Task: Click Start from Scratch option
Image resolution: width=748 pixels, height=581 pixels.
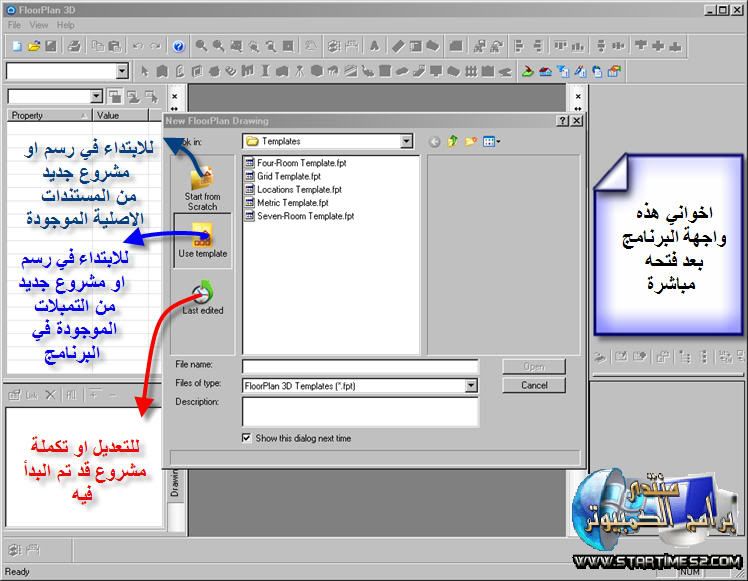Action: pos(203,189)
